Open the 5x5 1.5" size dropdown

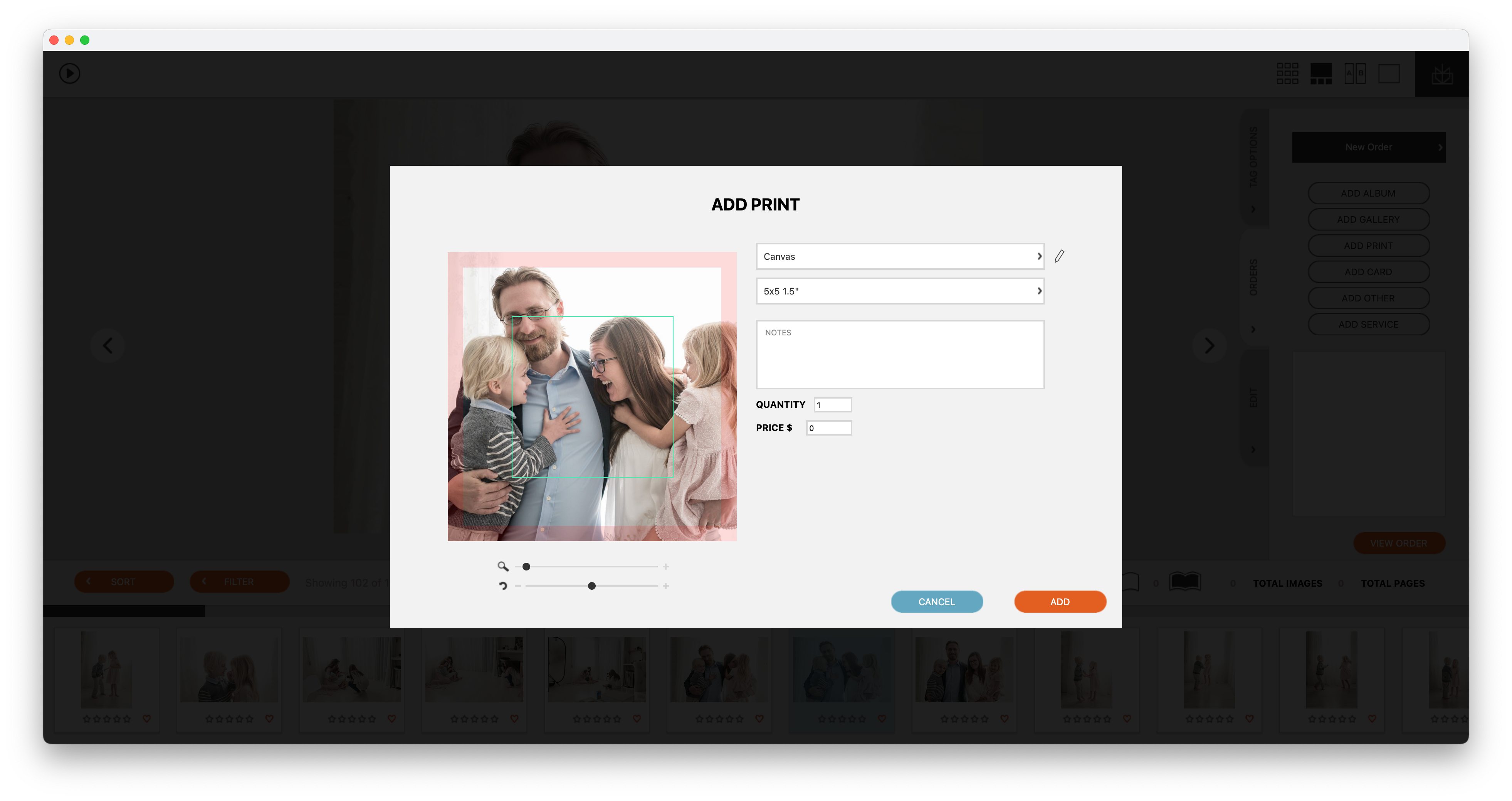pos(900,291)
